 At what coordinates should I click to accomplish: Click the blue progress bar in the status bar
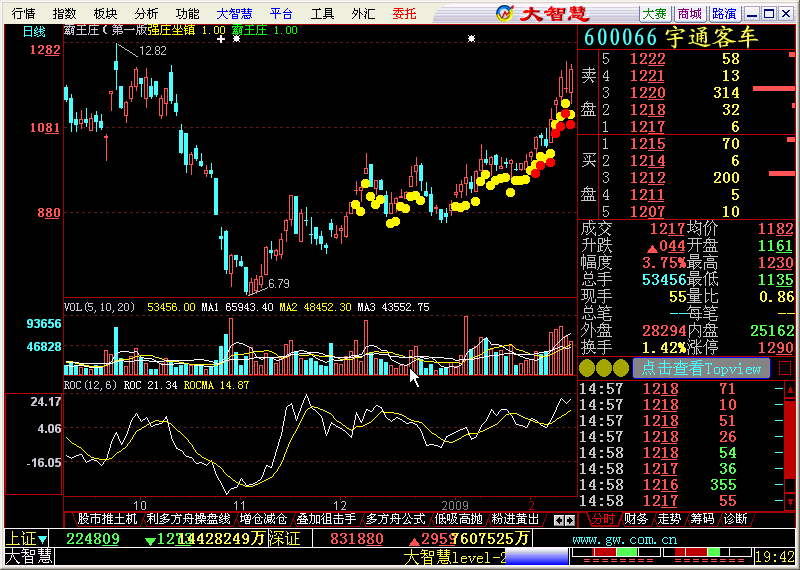(536, 557)
